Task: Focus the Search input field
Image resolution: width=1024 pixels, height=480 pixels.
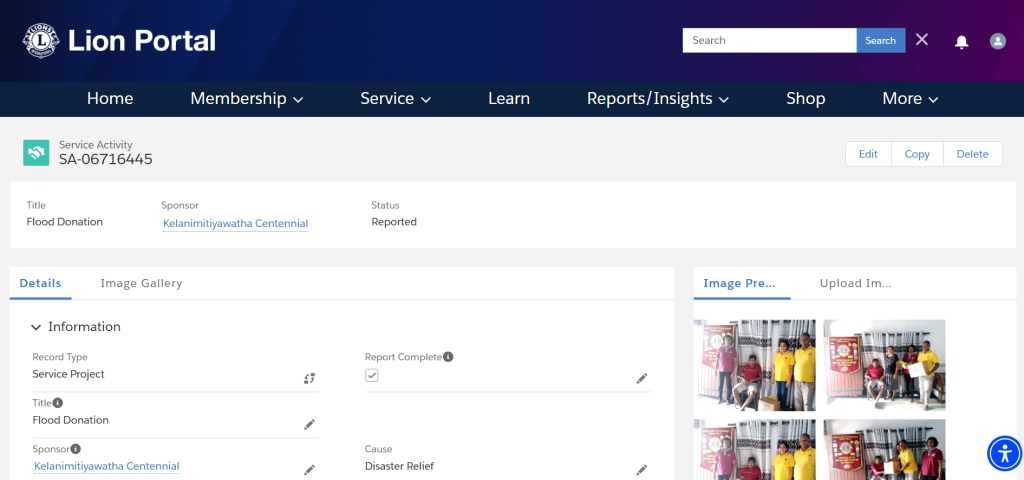Action: pos(769,40)
